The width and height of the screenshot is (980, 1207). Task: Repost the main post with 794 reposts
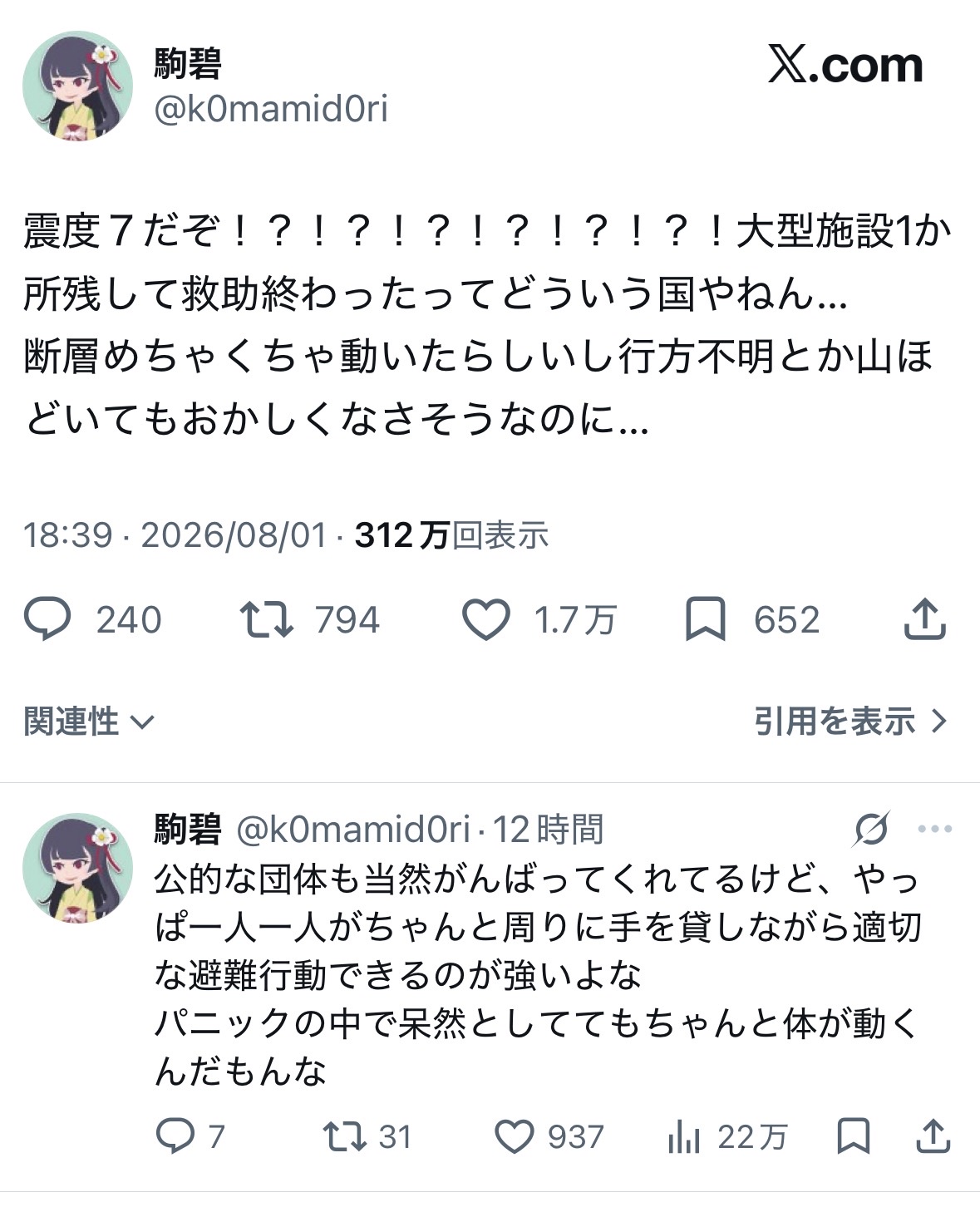click(266, 620)
